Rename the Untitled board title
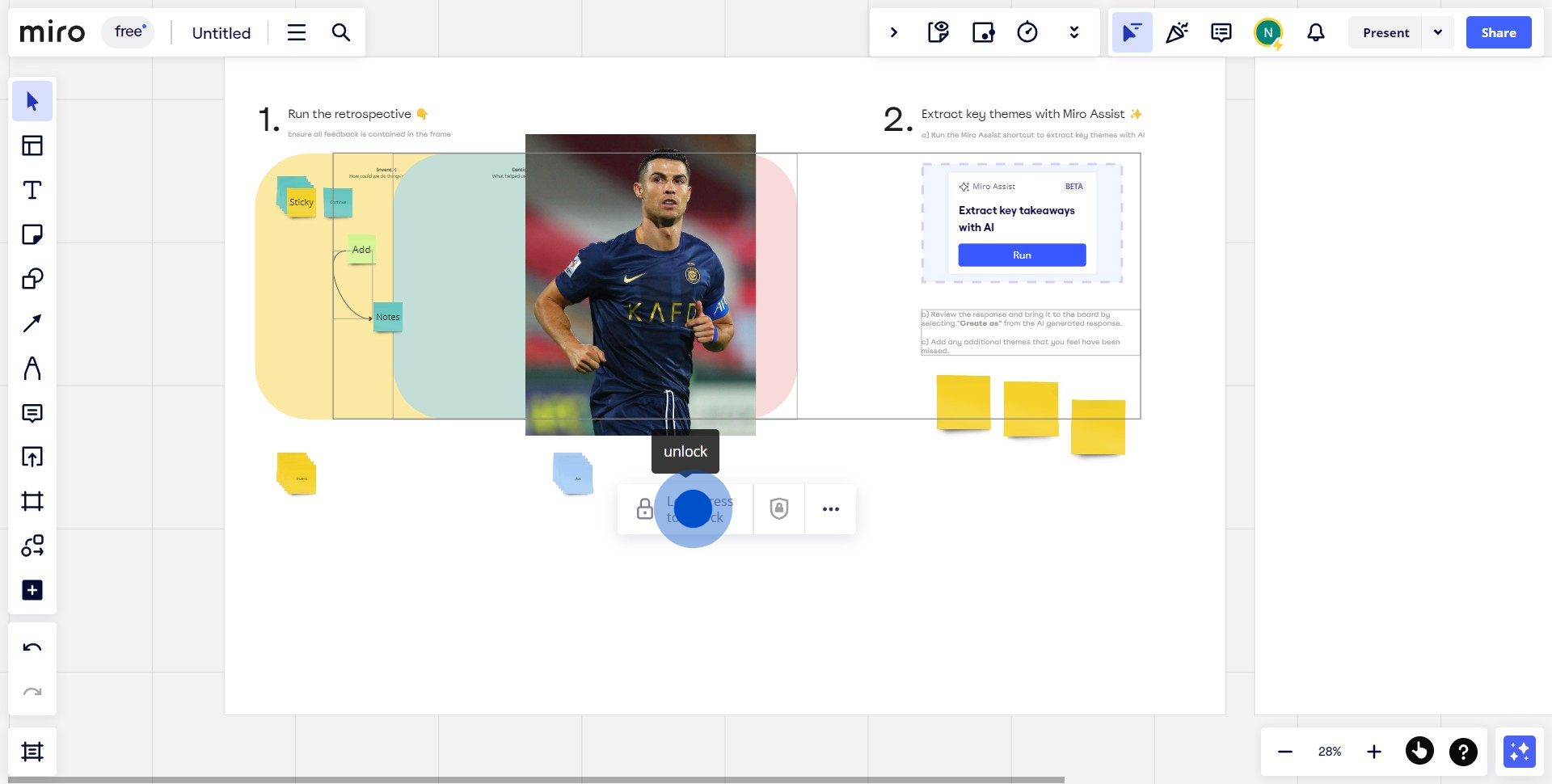Image resolution: width=1552 pixels, height=784 pixels. pos(221,33)
